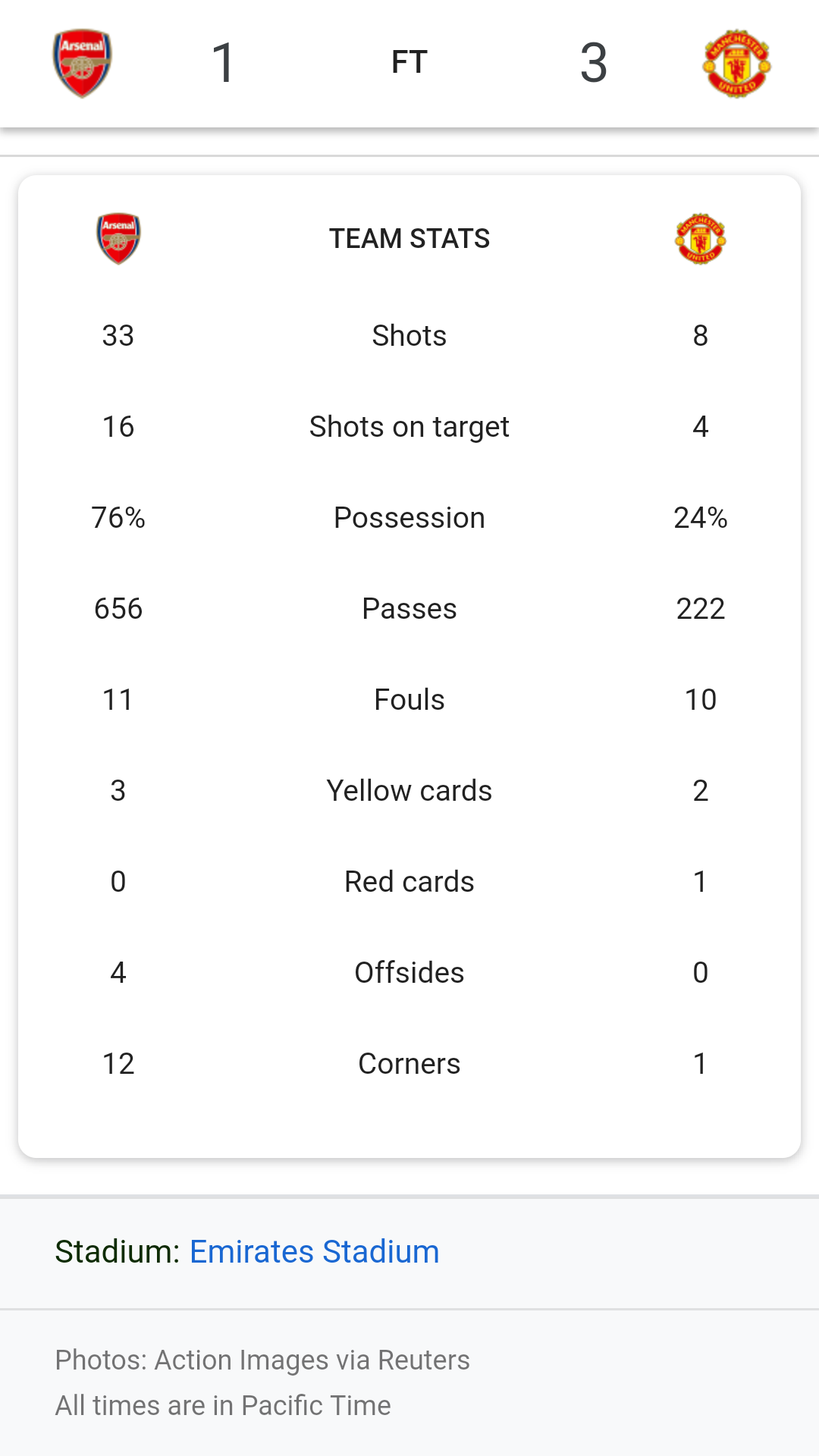Click Manchester United's final score of 3
The height and width of the screenshot is (1456, 819).
[594, 63]
